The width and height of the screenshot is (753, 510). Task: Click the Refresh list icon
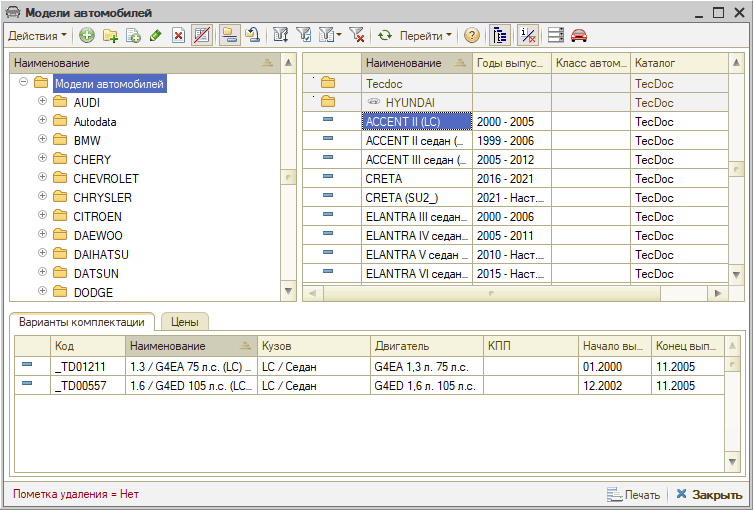pyautogui.click(x=384, y=35)
